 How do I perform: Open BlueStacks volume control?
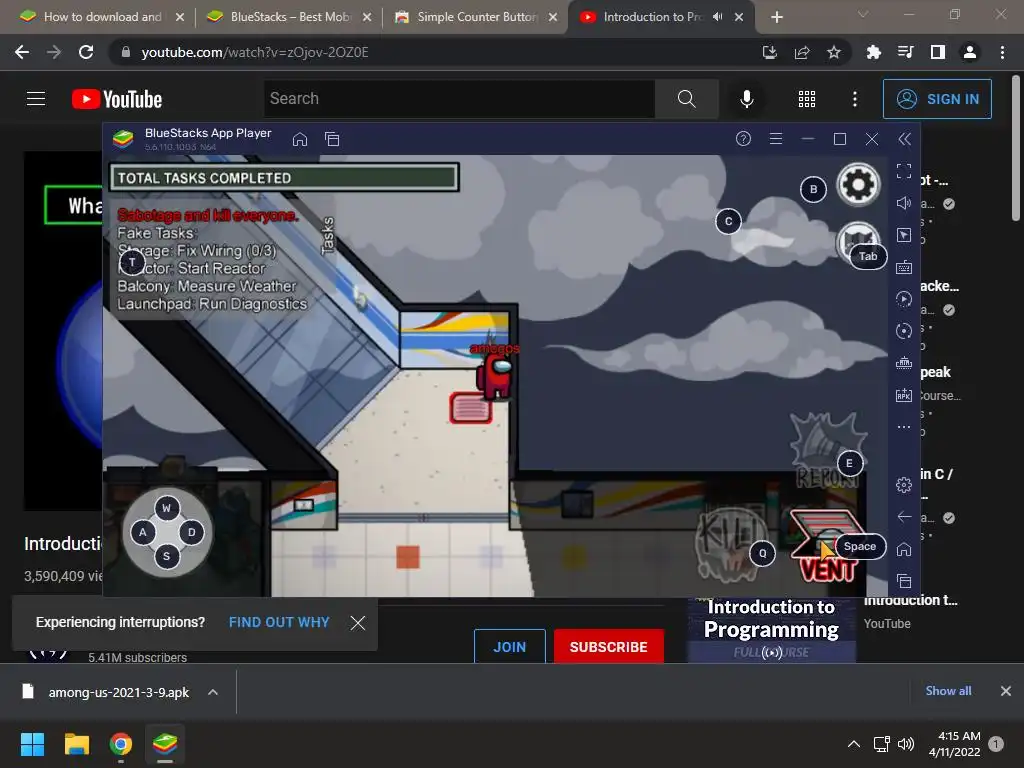[904, 203]
